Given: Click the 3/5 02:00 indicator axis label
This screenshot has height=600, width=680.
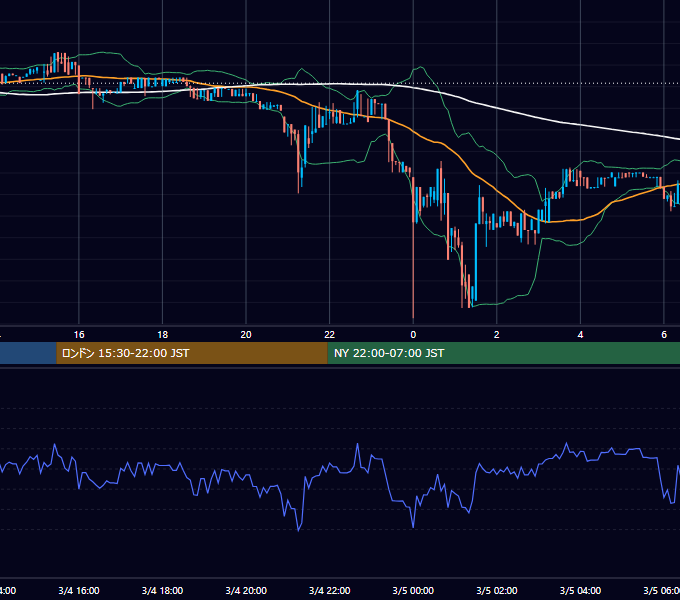Looking at the screenshot, I should point(497,591).
